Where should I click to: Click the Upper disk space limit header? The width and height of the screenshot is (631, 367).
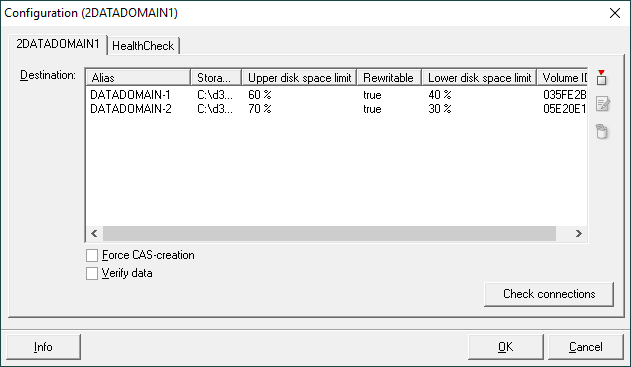coord(299,77)
